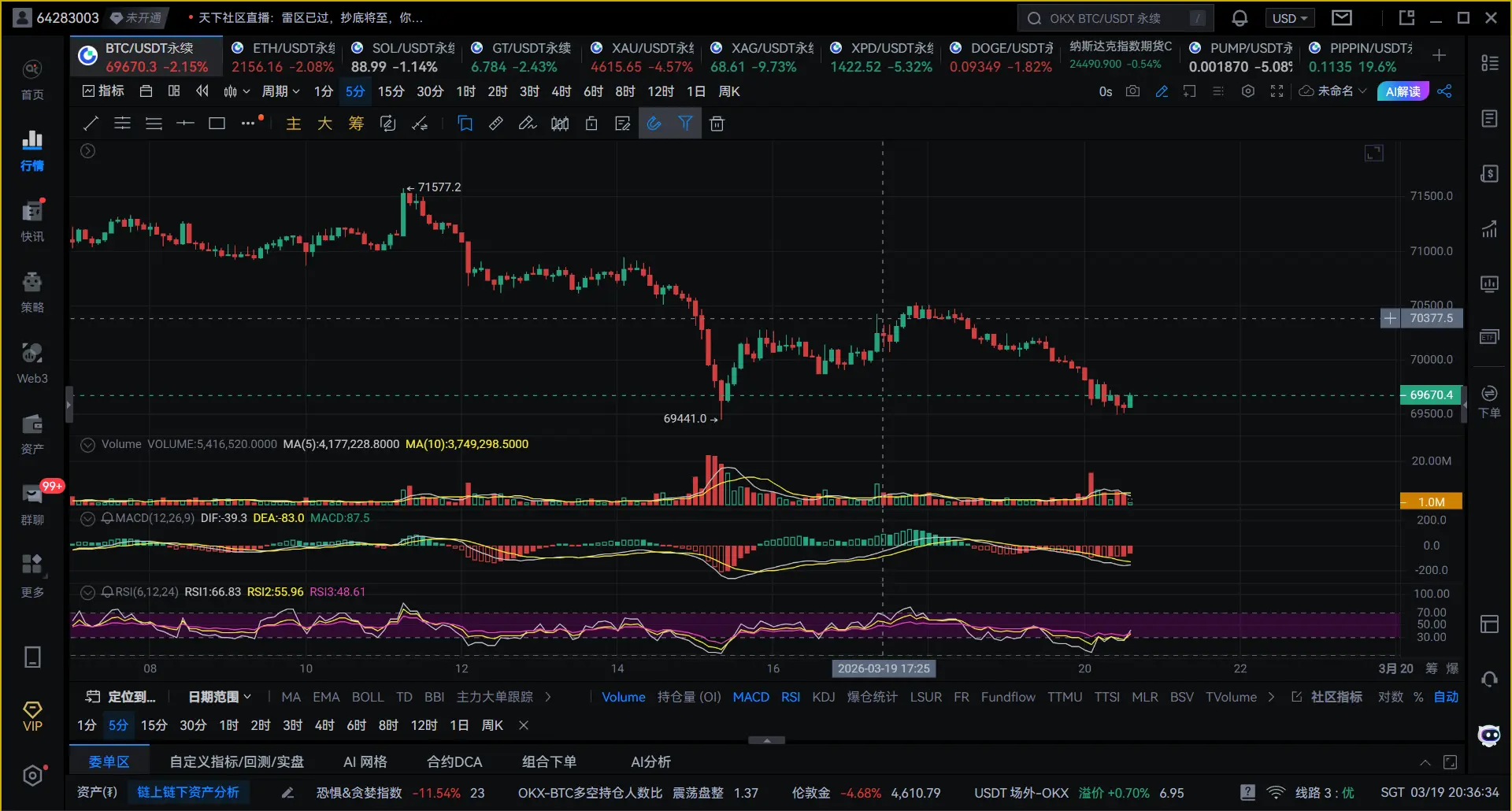The width and height of the screenshot is (1512, 811).
Task: Expand more sub-indicators after TVolume
Action: [1271, 697]
